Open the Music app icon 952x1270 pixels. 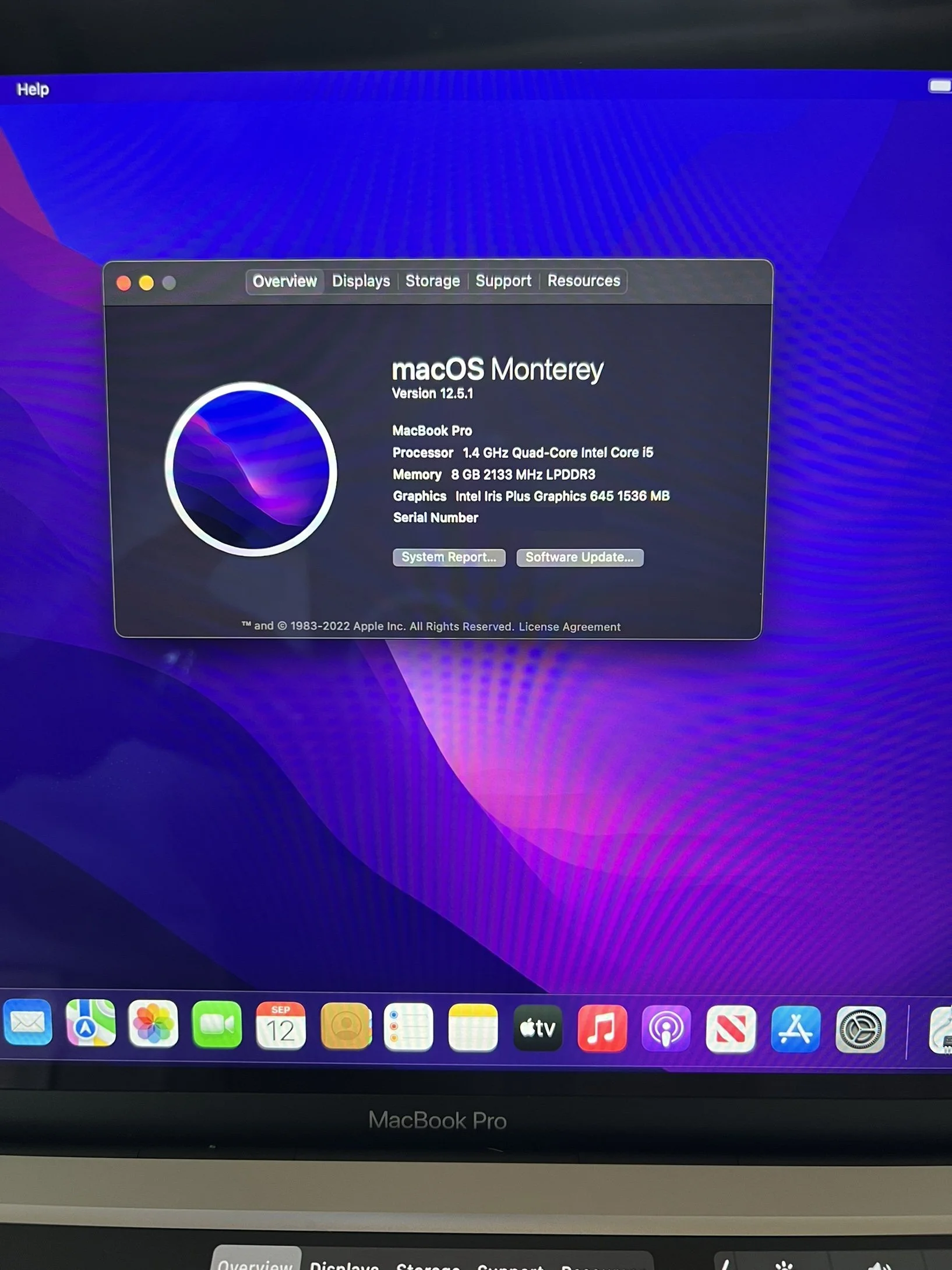(x=602, y=1029)
